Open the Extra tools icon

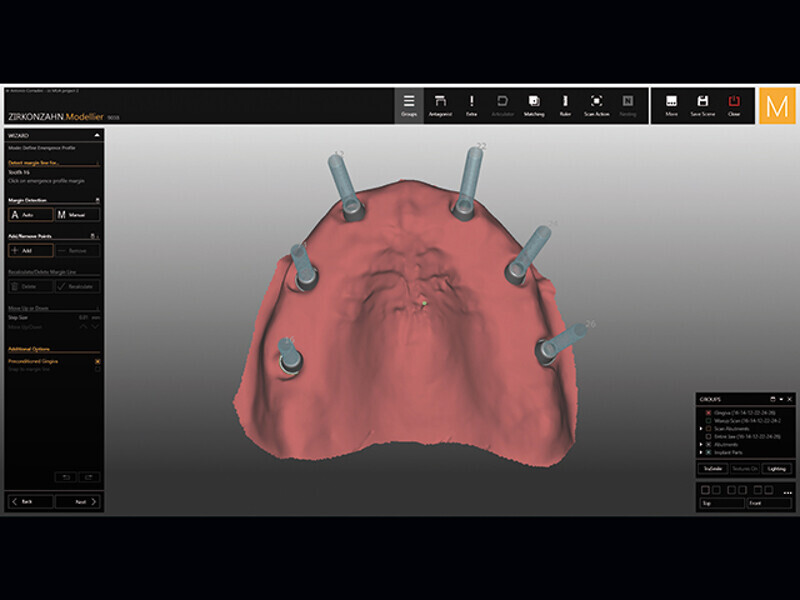click(471, 105)
